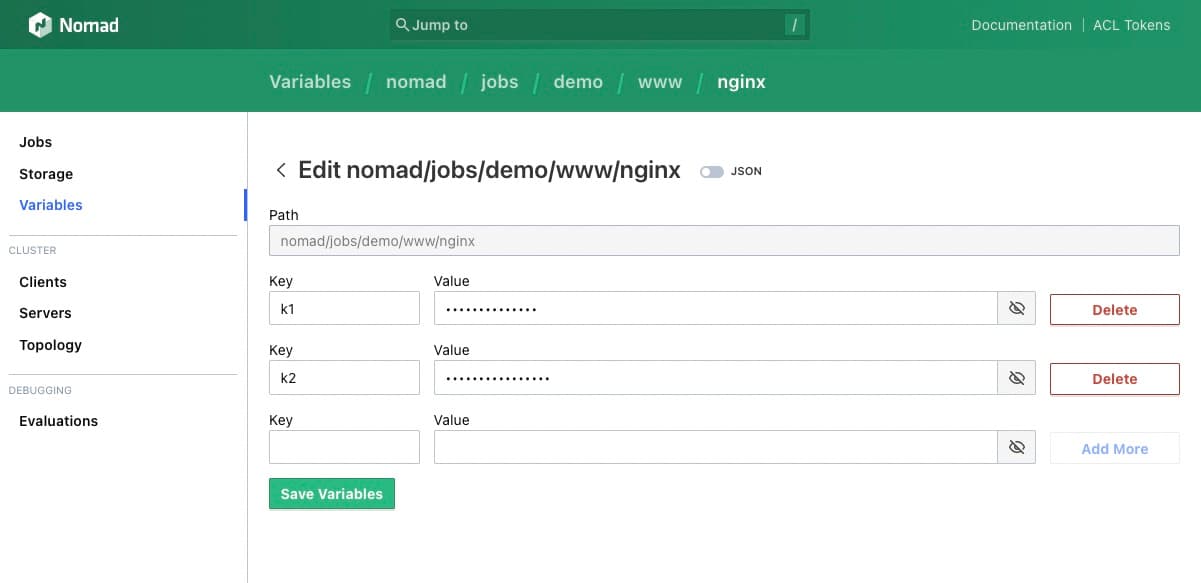Image resolution: width=1201 pixels, height=583 pixels.
Task: Click the demo breadcrumb segment
Action: (578, 82)
